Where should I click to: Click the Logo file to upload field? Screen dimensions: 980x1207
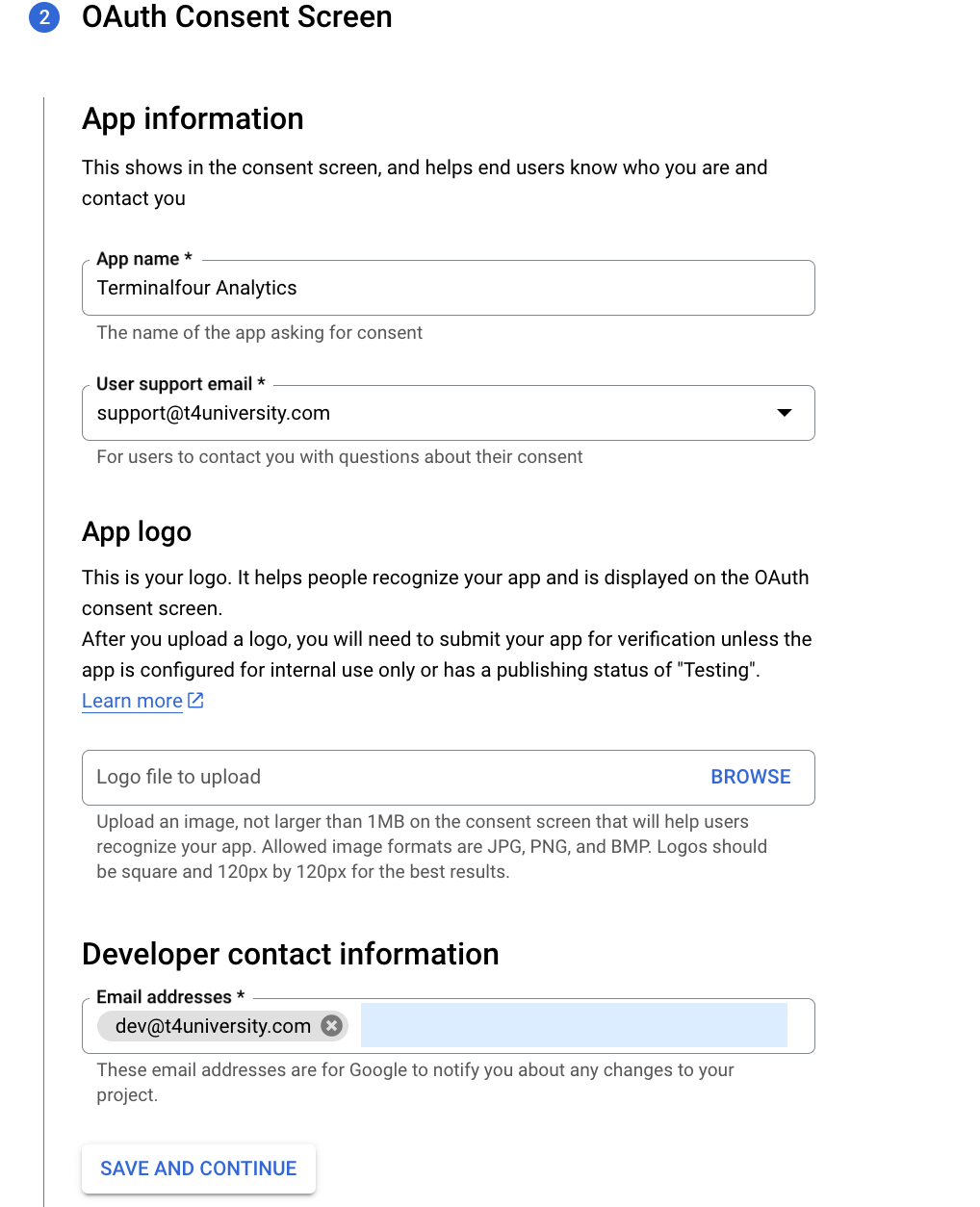click(385, 777)
